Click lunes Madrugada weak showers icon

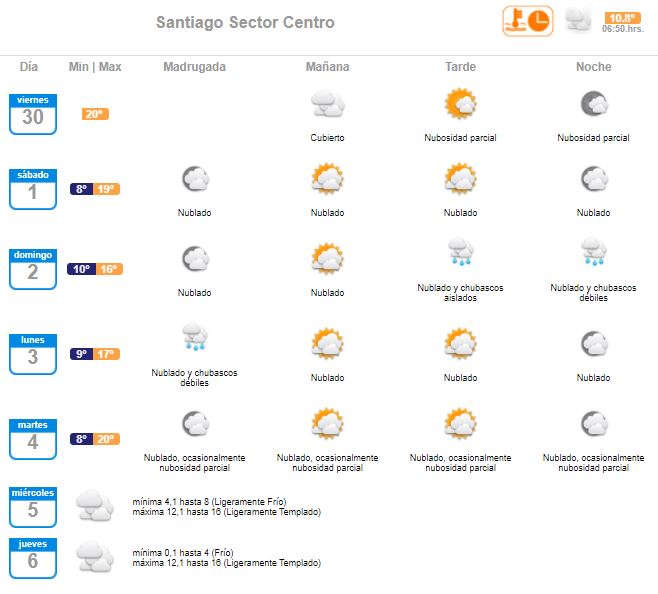point(194,336)
